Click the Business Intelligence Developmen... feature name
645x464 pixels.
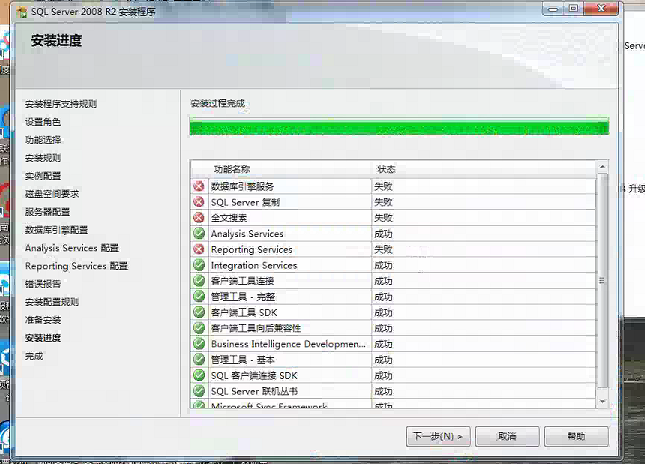288,344
